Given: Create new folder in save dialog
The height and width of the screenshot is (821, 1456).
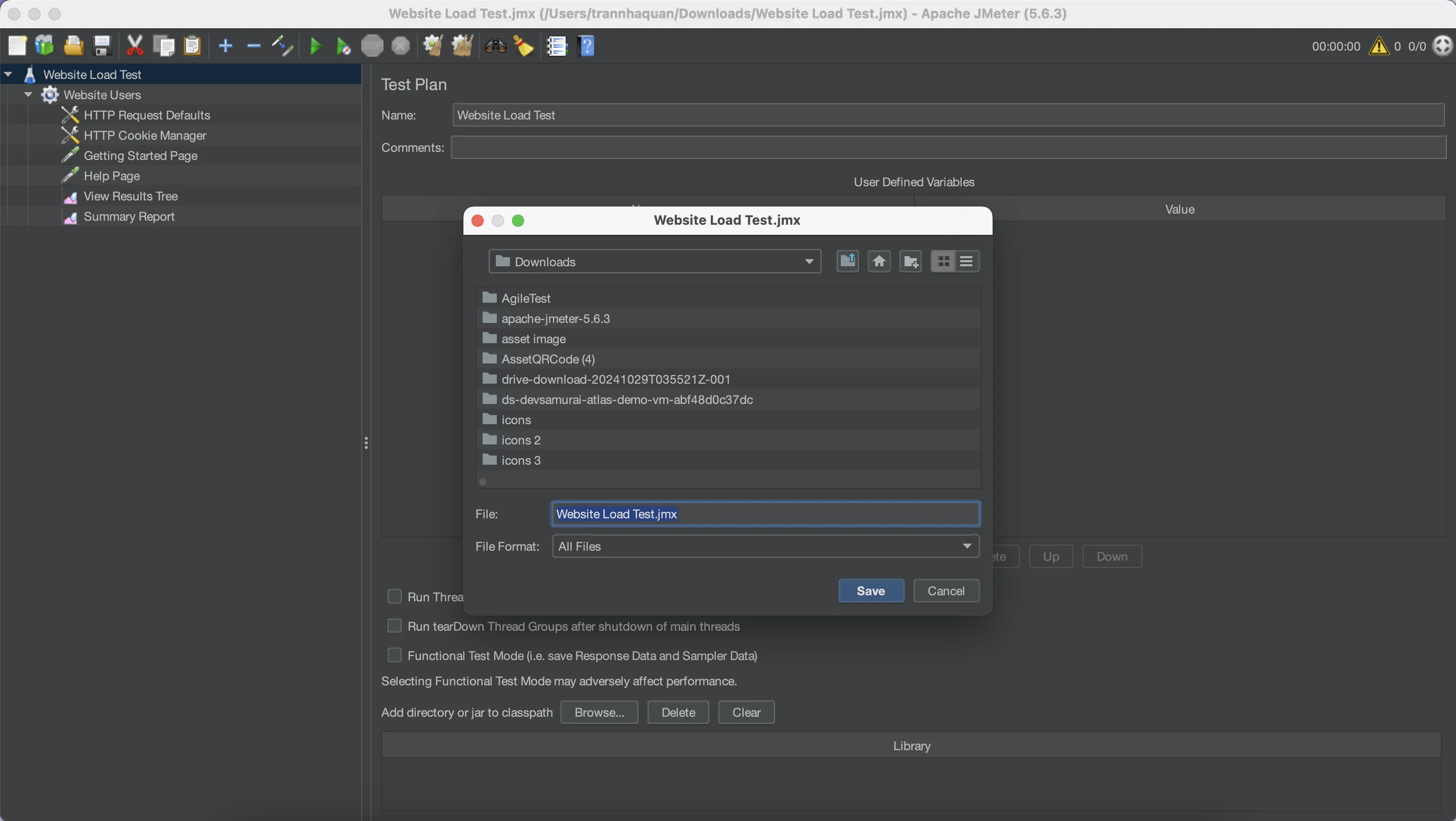Looking at the screenshot, I should click(x=911, y=261).
